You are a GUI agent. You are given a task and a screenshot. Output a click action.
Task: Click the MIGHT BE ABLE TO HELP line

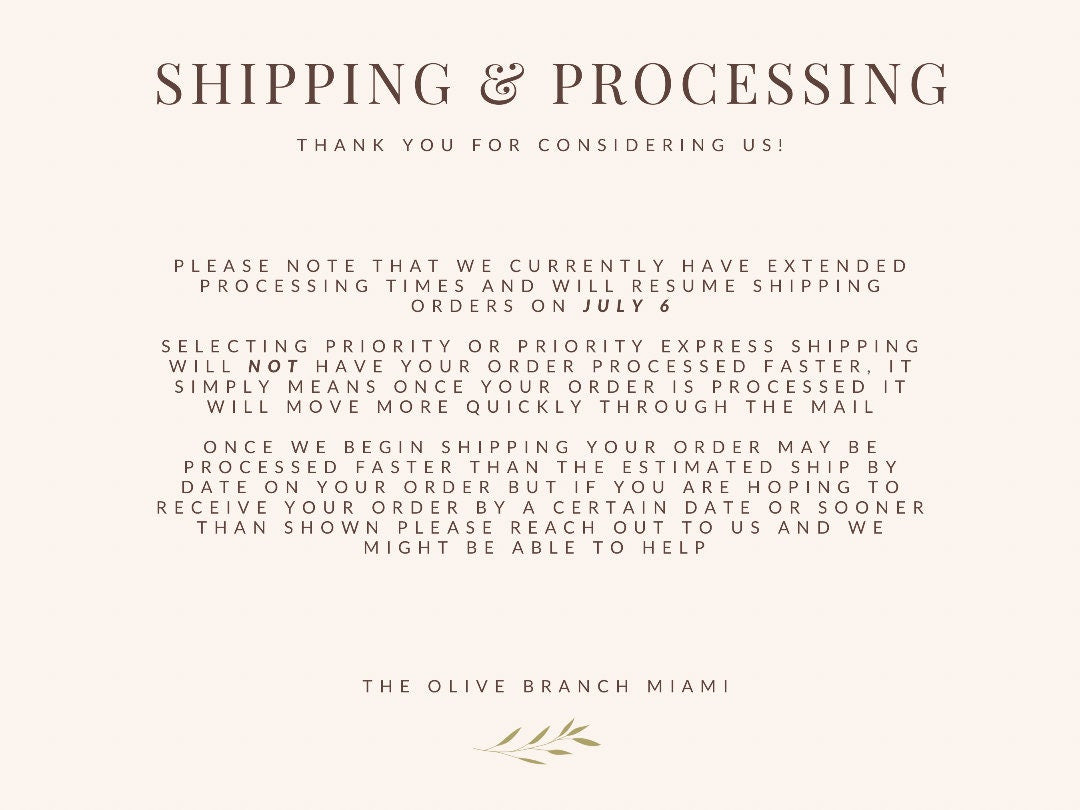click(536, 547)
